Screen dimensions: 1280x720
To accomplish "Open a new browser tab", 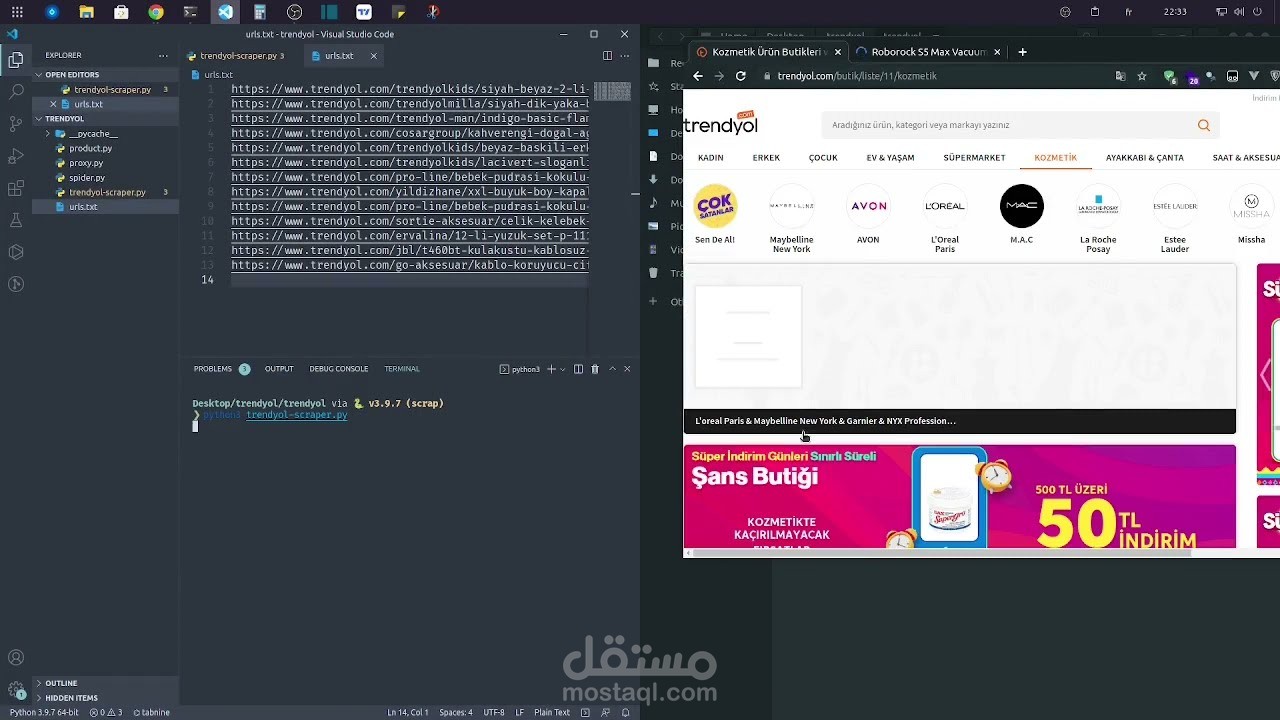I will 1022,52.
